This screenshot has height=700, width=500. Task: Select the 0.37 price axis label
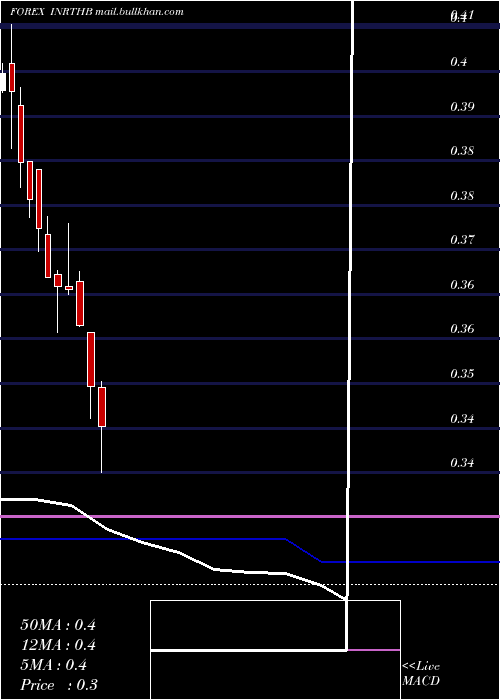pos(462,240)
